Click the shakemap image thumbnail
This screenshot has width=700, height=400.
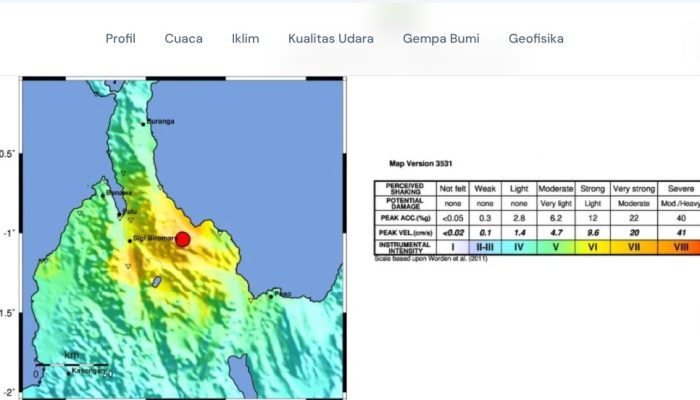pyautogui.click(x=183, y=238)
